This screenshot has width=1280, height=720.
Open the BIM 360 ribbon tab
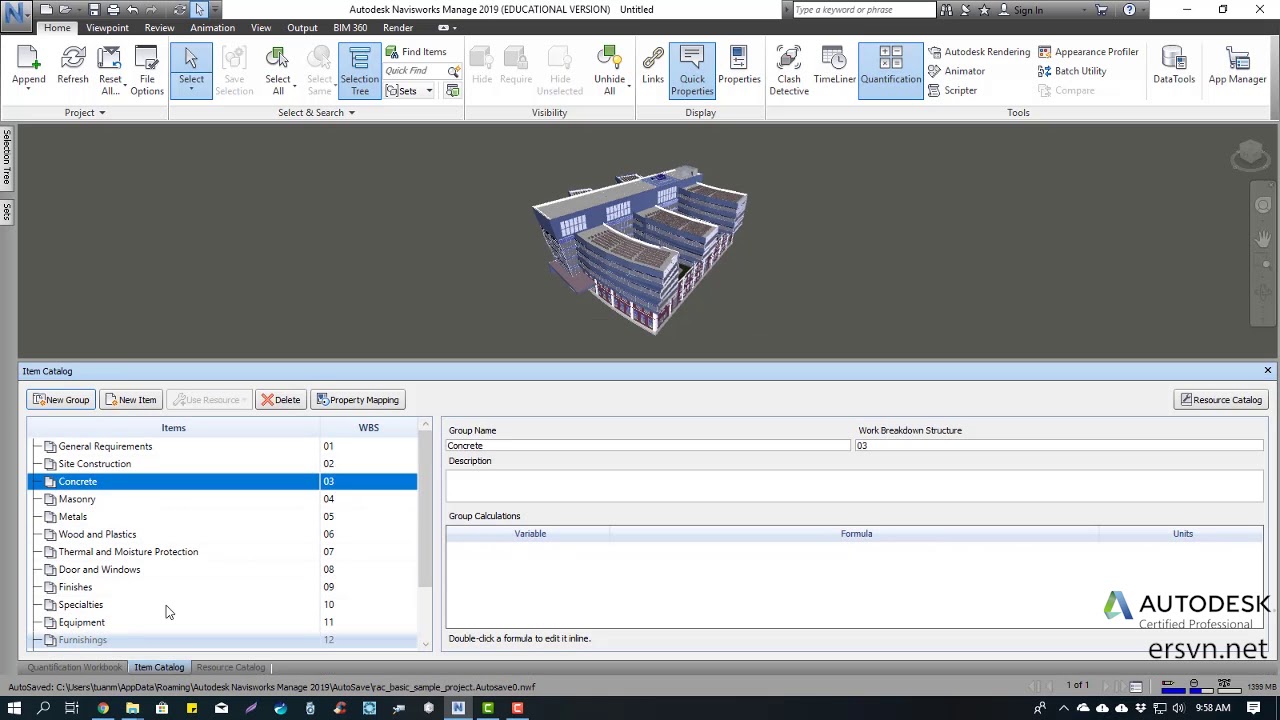[x=350, y=28]
